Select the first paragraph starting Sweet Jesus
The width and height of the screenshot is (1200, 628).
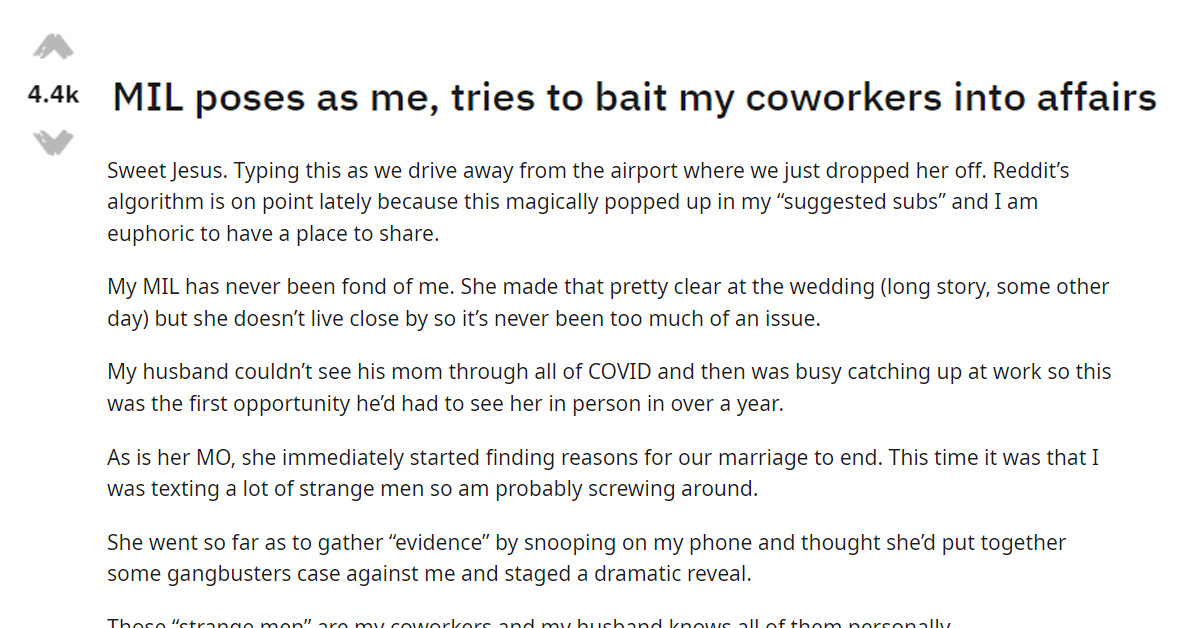588,201
